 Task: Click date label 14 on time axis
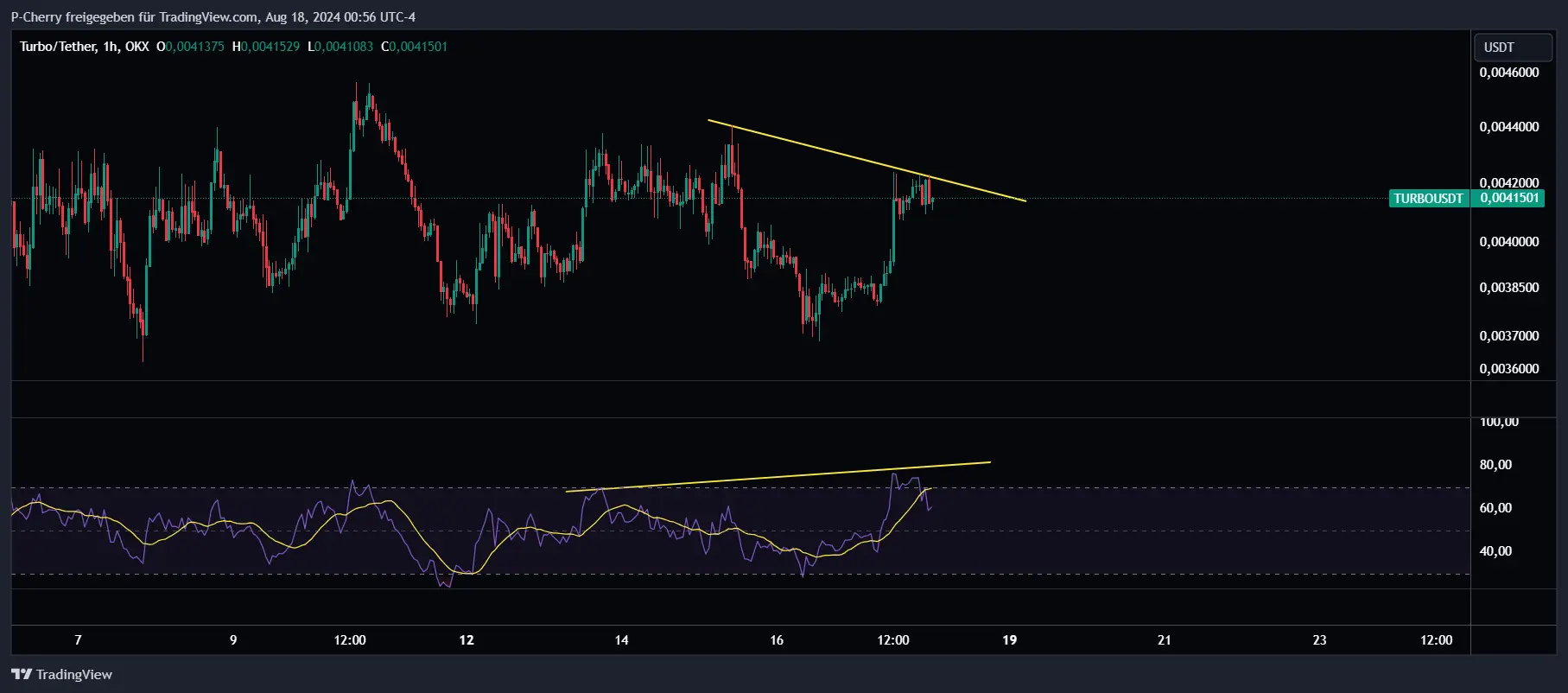(x=621, y=640)
